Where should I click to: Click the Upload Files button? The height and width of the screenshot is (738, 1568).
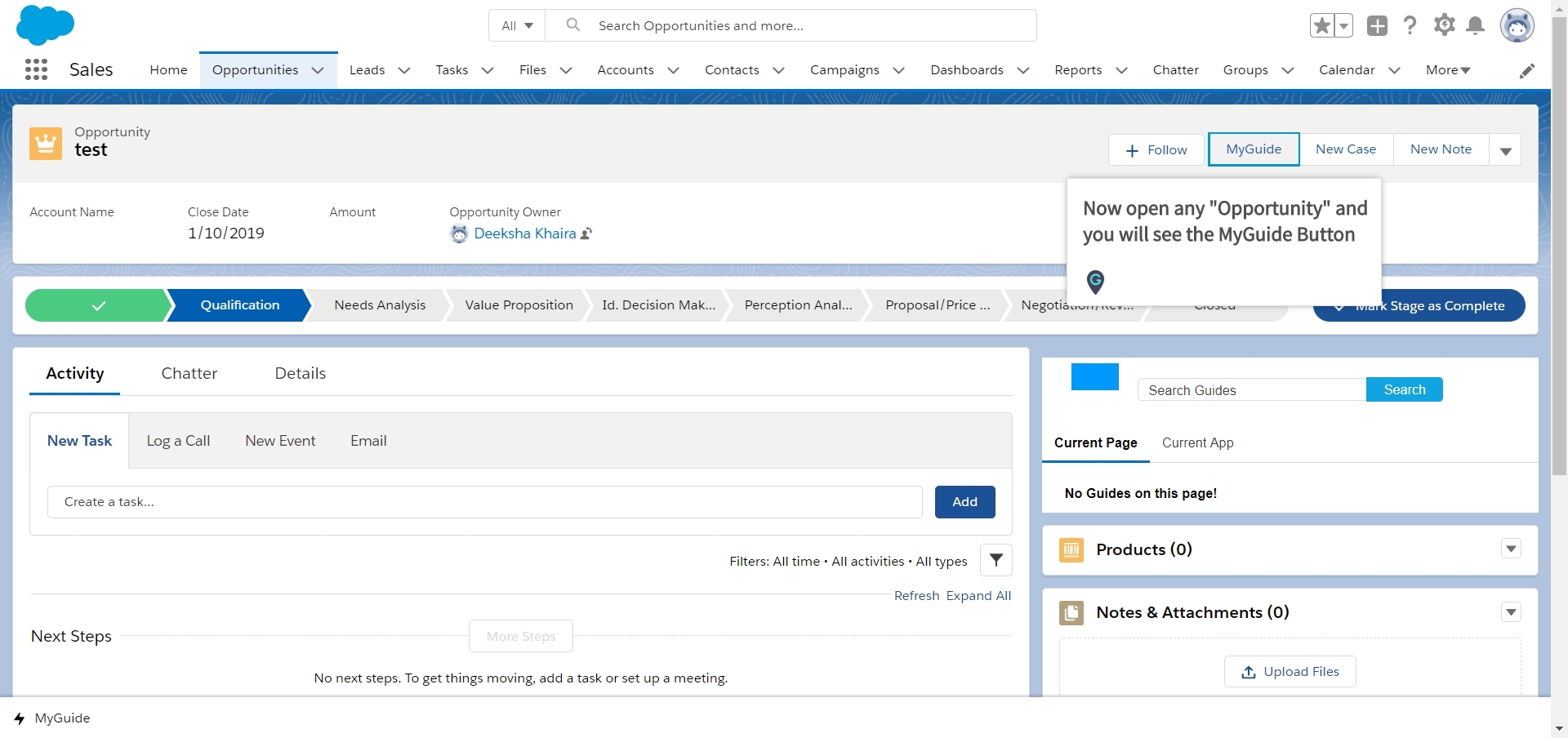pos(1290,672)
